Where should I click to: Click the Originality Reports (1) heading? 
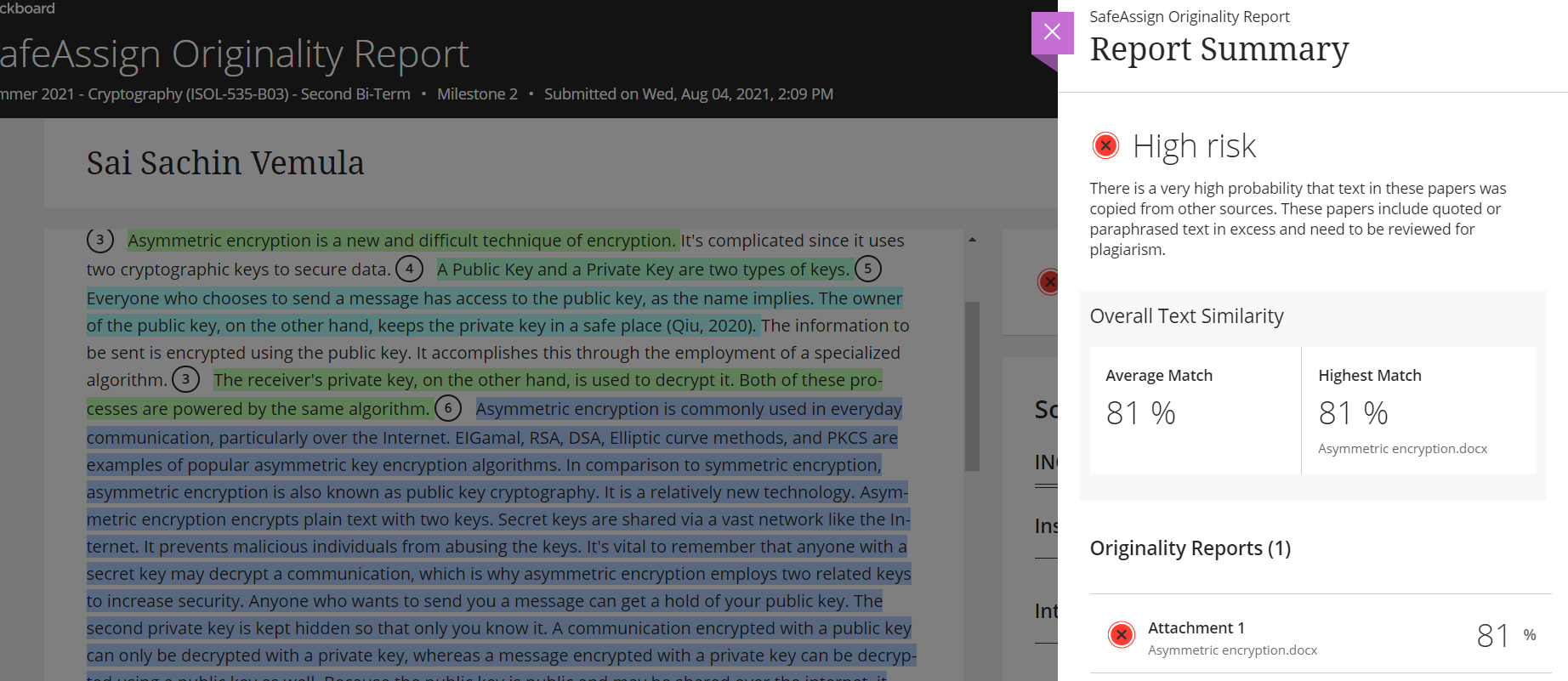pos(1190,548)
